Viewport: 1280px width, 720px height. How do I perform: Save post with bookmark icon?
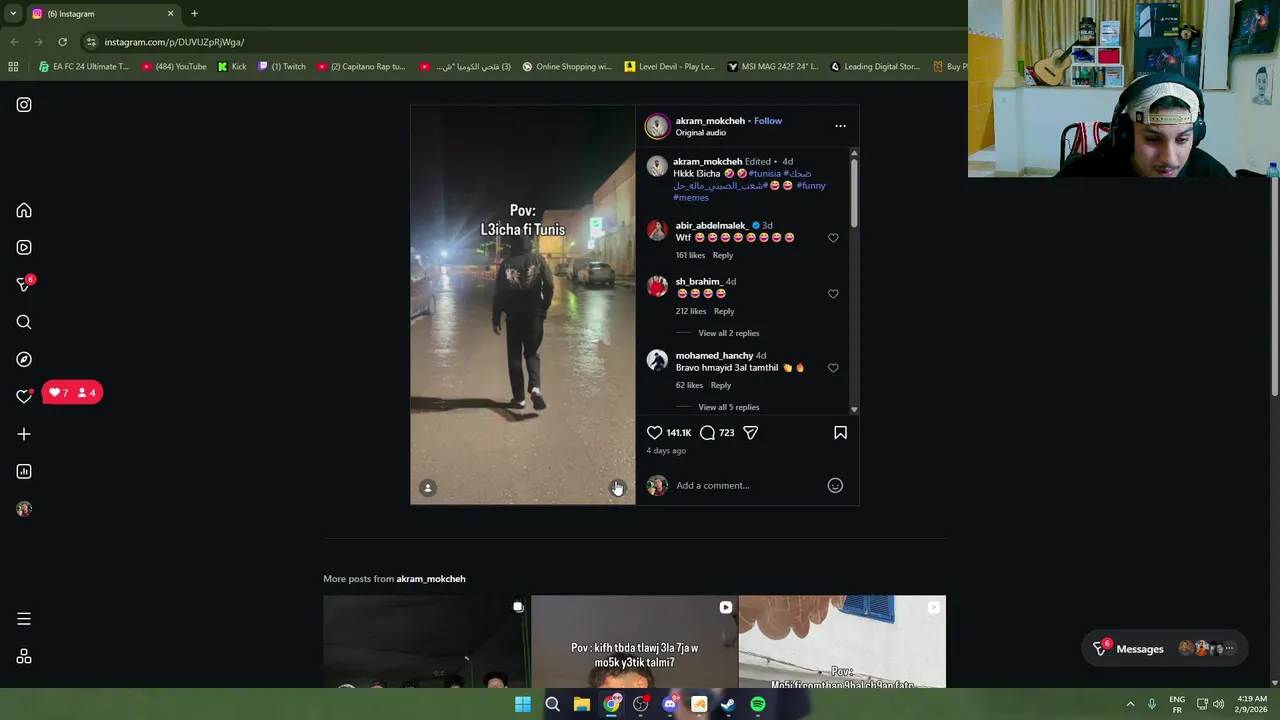pyautogui.click(x=840, y=432)
